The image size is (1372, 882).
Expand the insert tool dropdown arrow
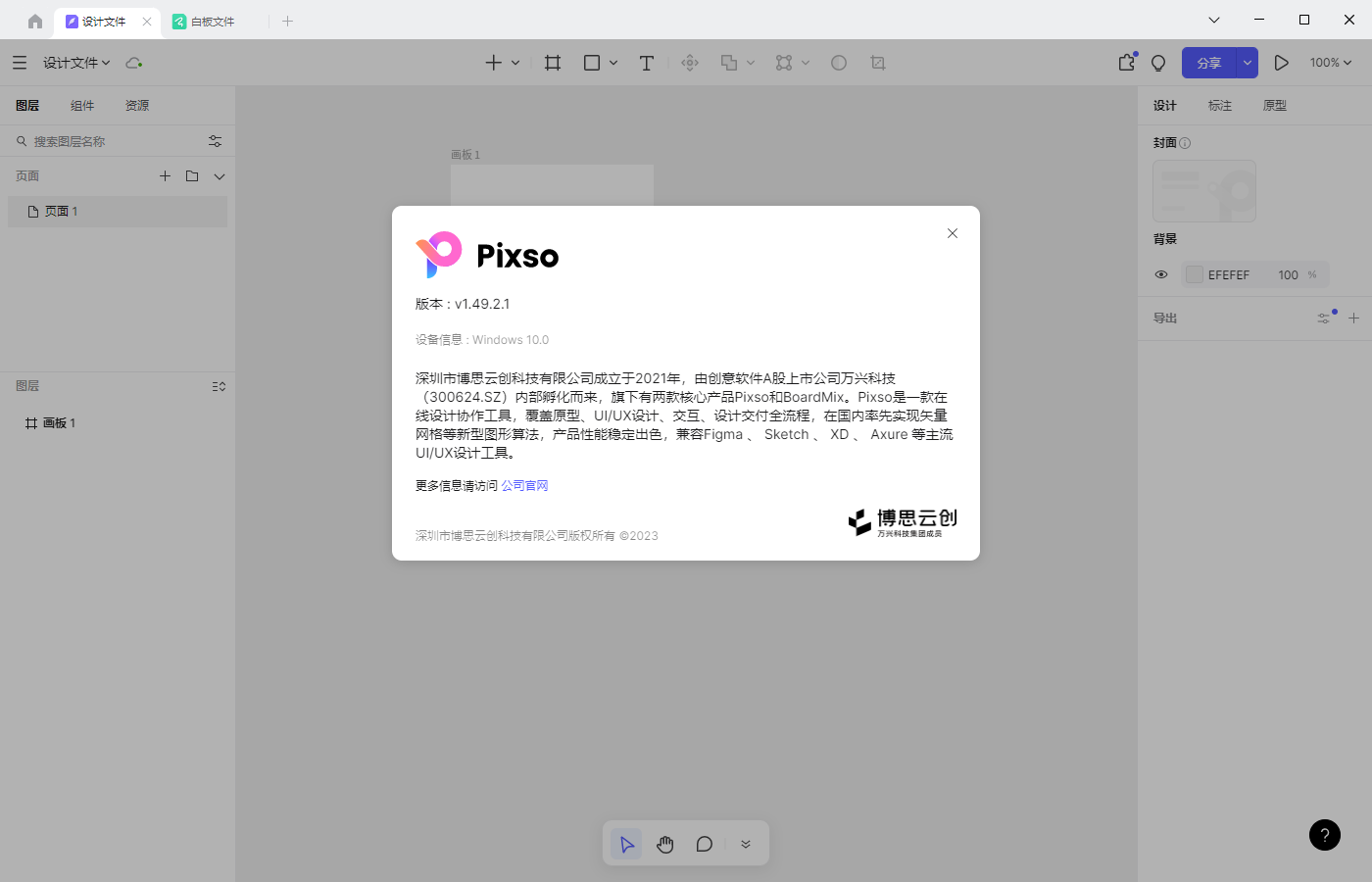pyautogui.click(x=515, y=63)
